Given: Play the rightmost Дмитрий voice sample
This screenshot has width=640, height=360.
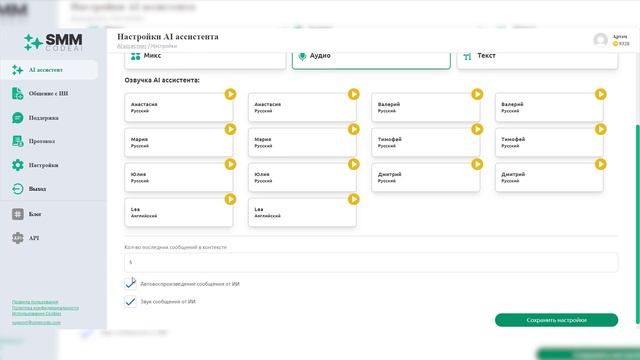Looking at the screenshot, I should pyautogui.click(x=600, y=164).
